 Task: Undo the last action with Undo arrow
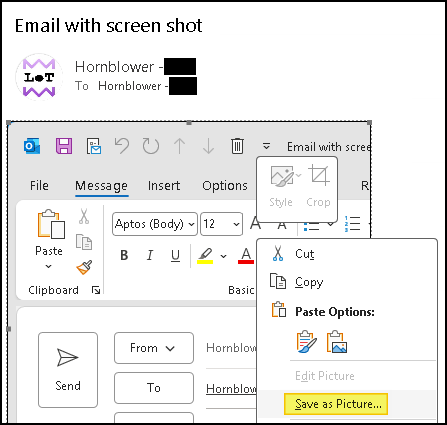tap(122, 146)
